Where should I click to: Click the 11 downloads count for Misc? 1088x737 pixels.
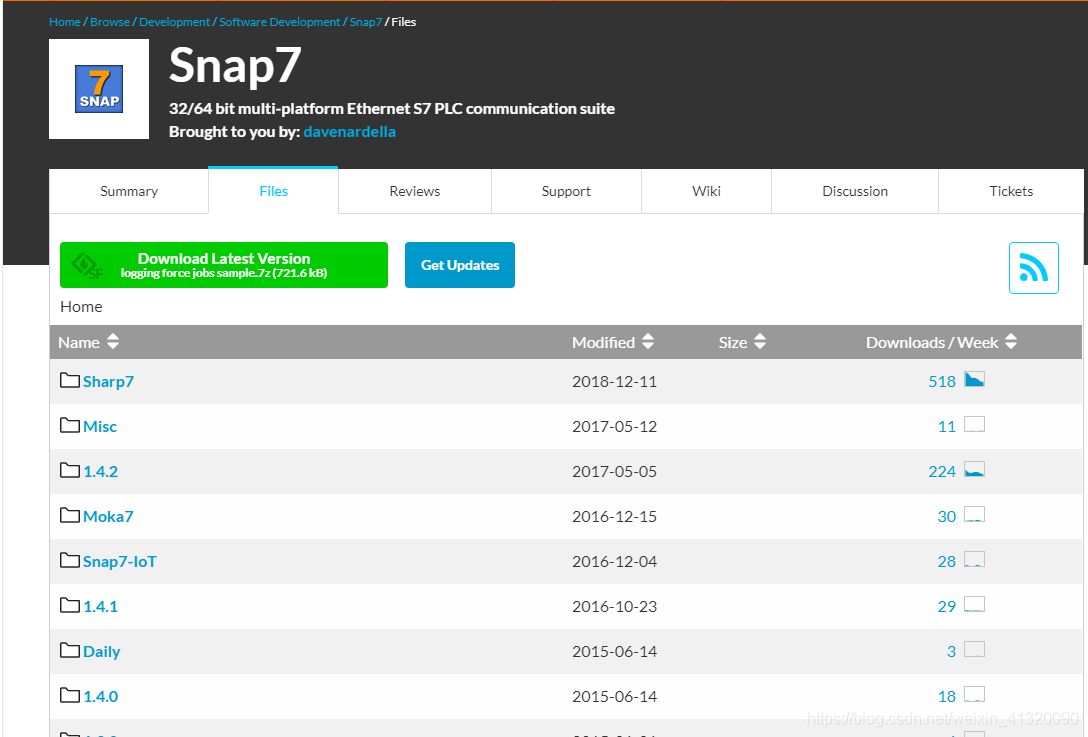click(946, 427)
